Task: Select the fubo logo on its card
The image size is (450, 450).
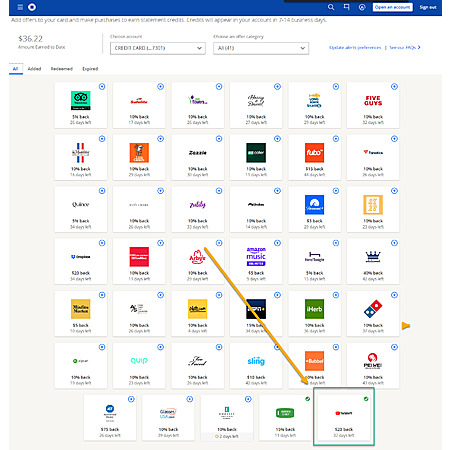Action: [x=314, y=153]
